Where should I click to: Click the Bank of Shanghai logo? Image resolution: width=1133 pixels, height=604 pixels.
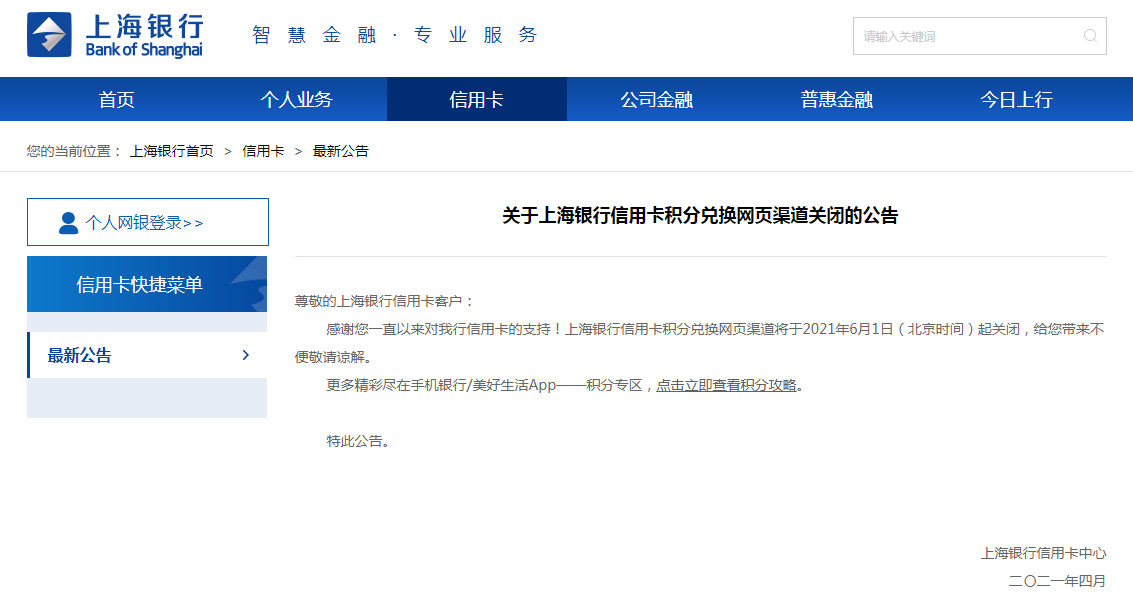pyautogui.click(x=116, y=35)
